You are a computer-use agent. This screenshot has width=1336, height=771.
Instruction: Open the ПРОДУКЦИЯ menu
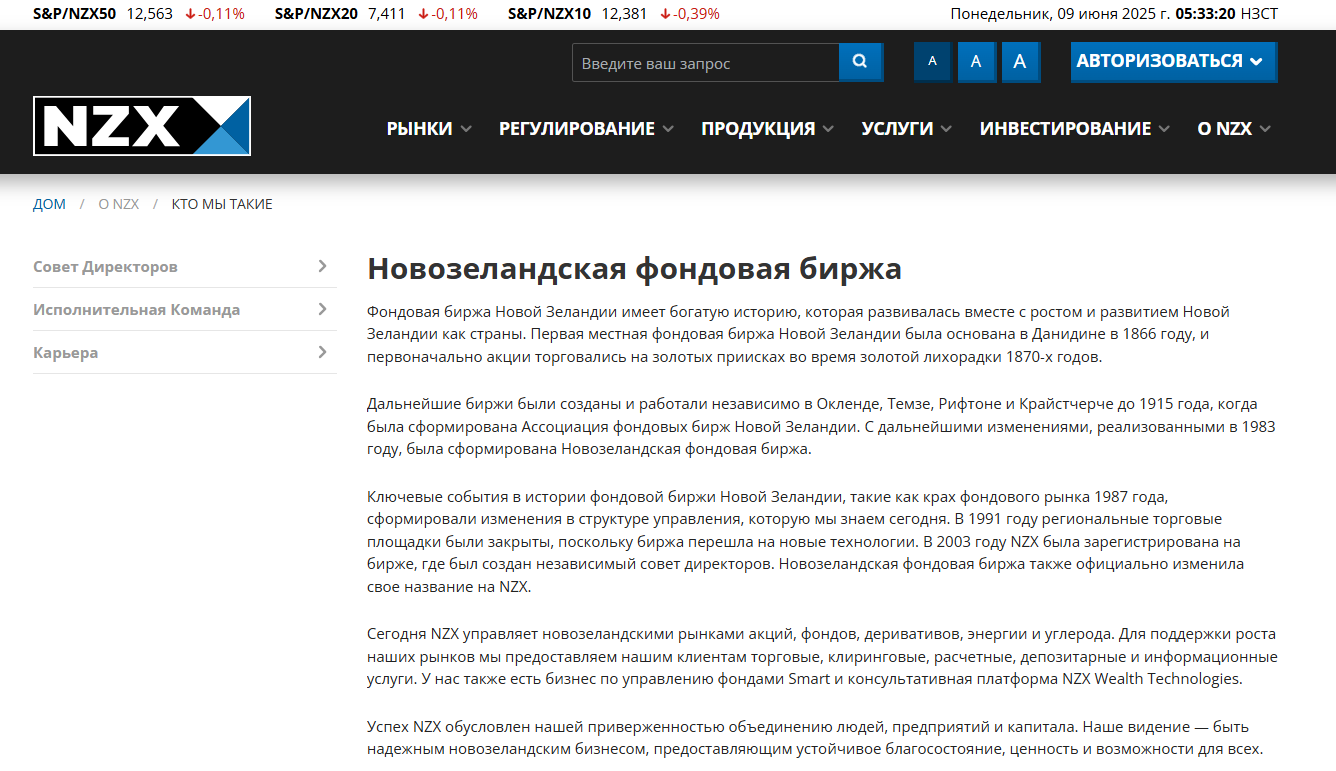767,128
